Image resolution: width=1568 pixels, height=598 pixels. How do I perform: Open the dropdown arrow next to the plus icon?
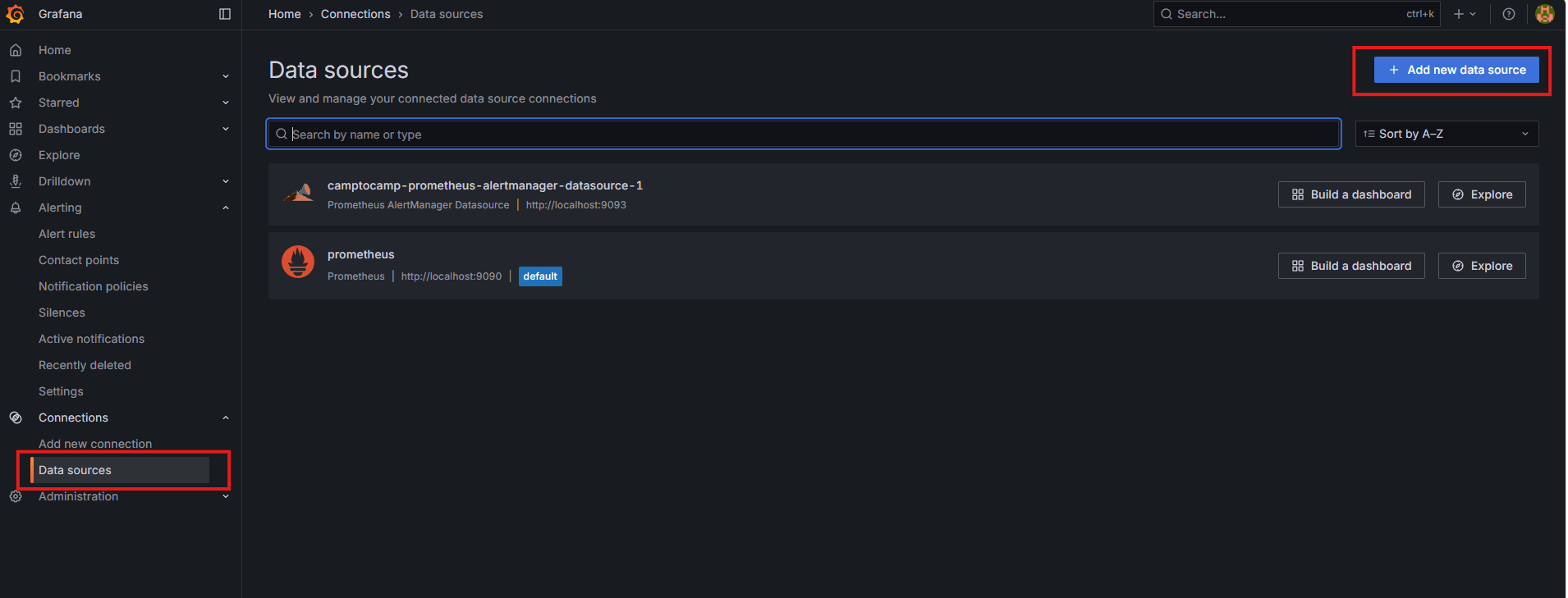click(1473, 14)
